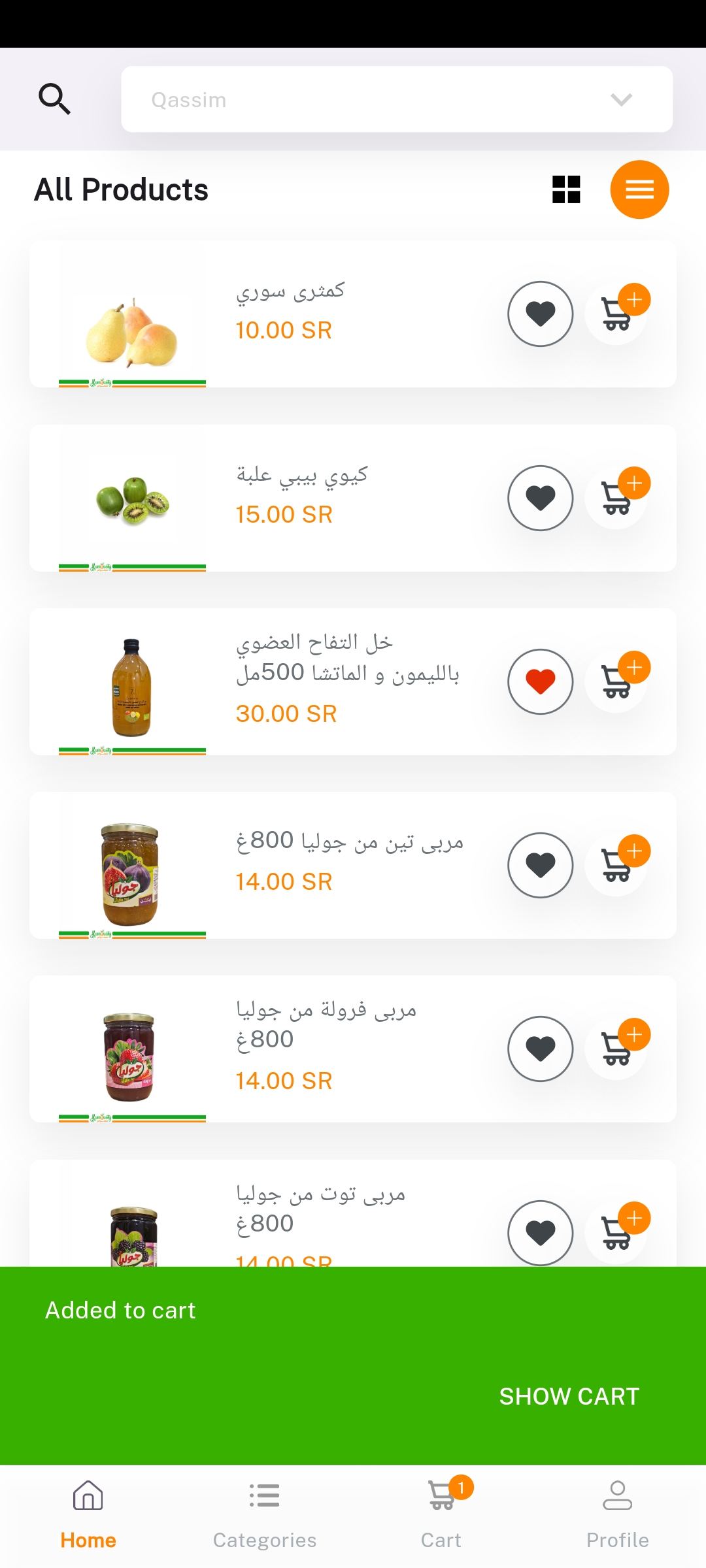Add Julia fig jam to cart

617,865
